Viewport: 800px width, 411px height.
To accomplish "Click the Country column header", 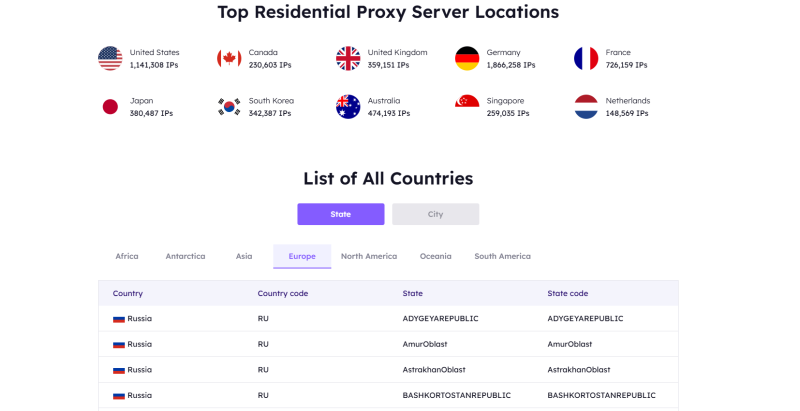I will pos(128,293).
